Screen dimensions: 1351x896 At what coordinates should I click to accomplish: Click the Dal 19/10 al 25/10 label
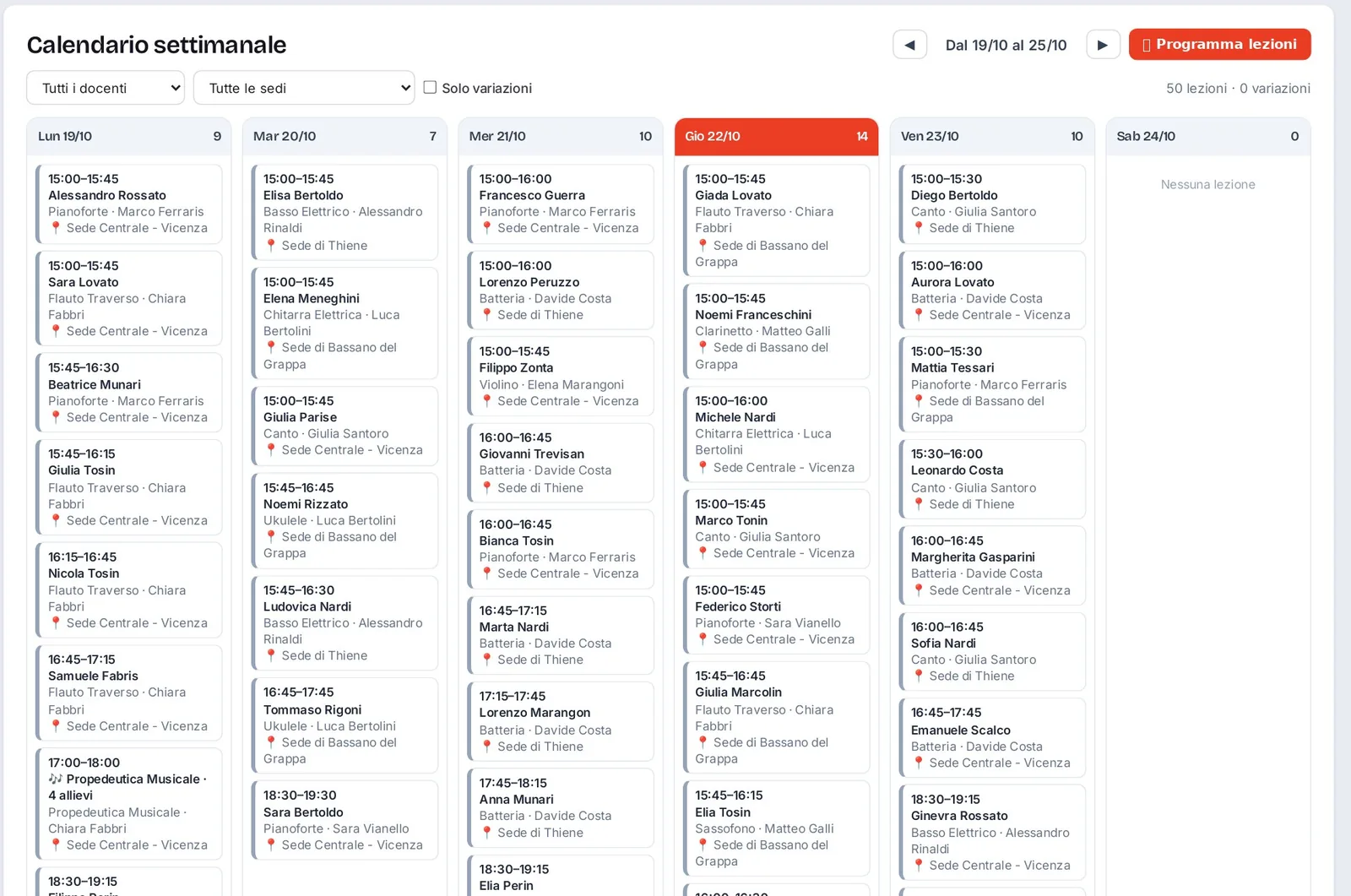(x=1006, y=45)
